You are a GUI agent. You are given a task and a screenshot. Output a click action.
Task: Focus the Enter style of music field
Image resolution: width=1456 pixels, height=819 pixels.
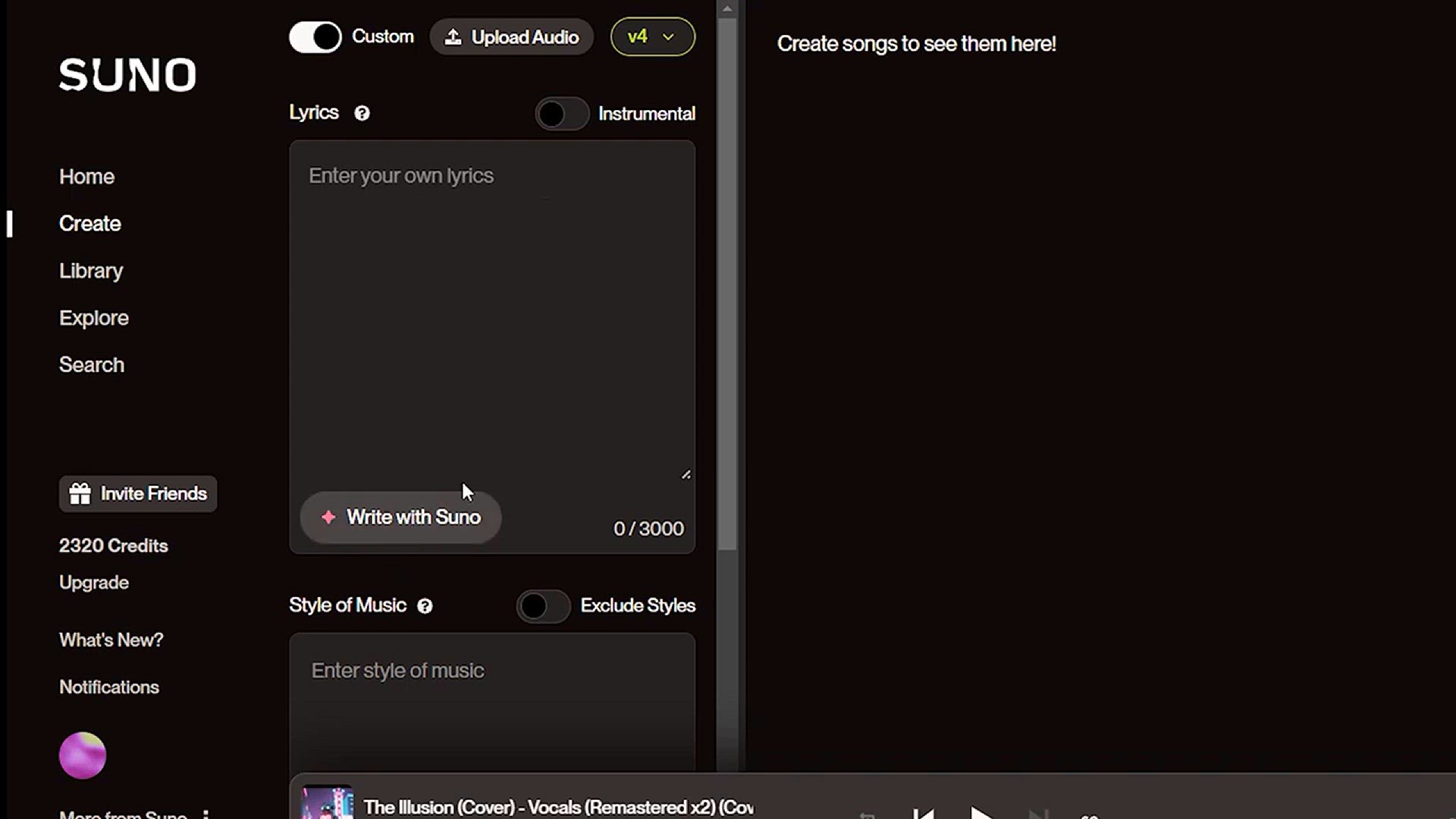491,703
